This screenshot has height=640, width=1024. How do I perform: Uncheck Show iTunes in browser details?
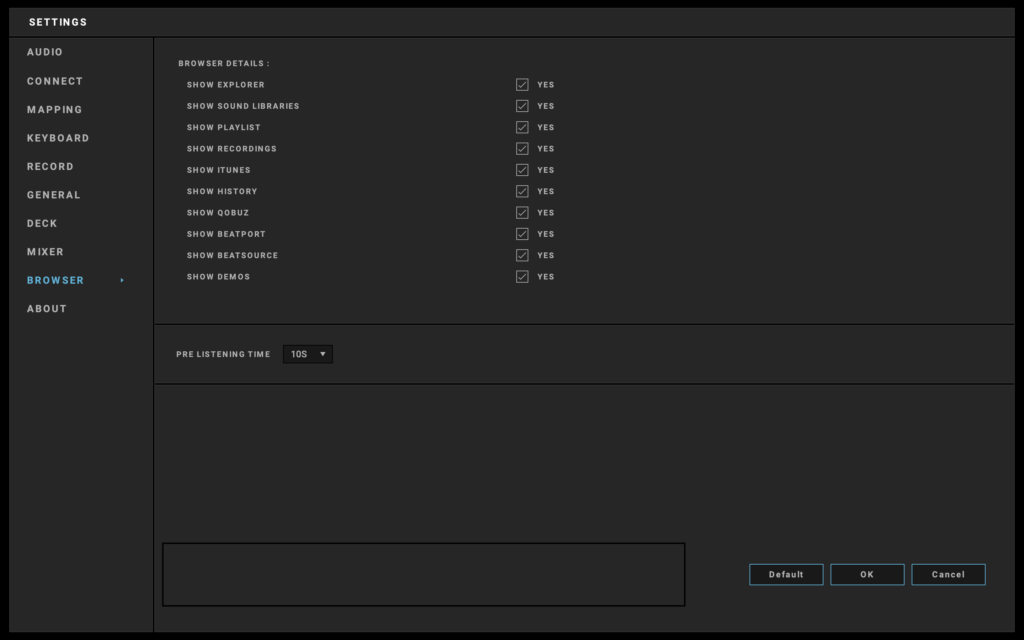point(522,170)
